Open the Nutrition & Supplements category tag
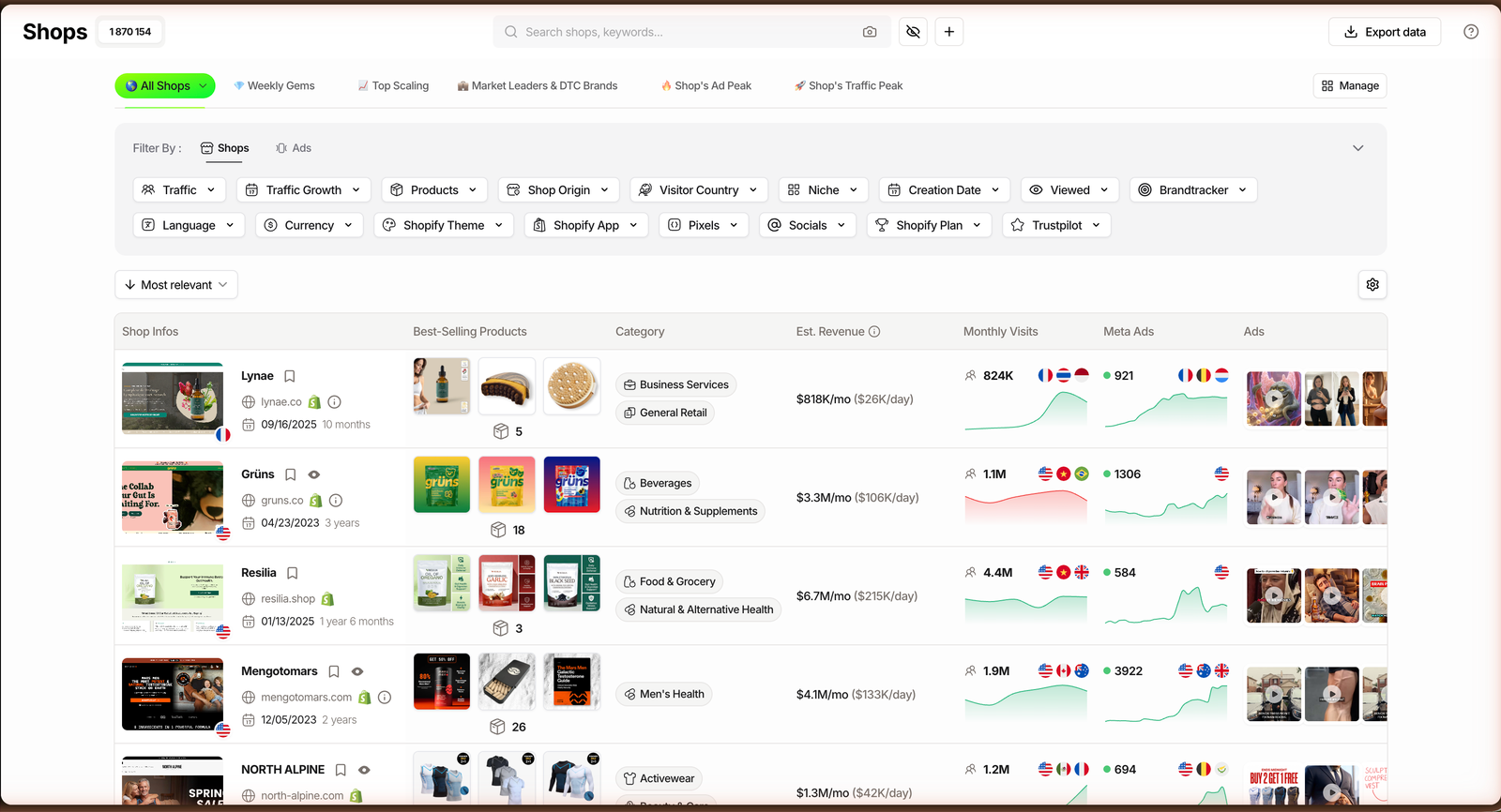The height and width of the screenshot is (812, 1501). tap(690, 512)
